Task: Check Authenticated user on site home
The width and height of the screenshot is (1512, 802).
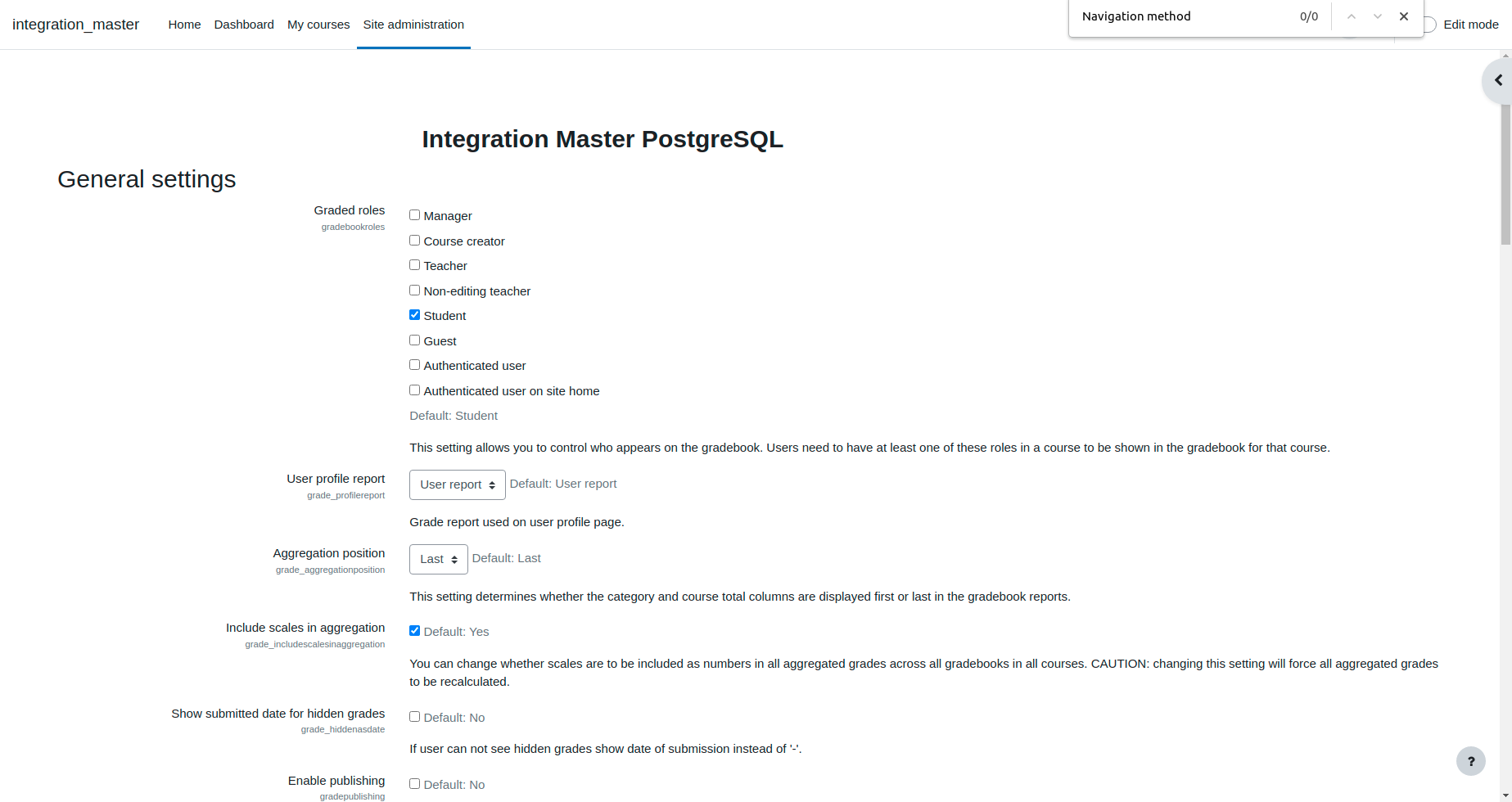Action: tap(415, 390)
